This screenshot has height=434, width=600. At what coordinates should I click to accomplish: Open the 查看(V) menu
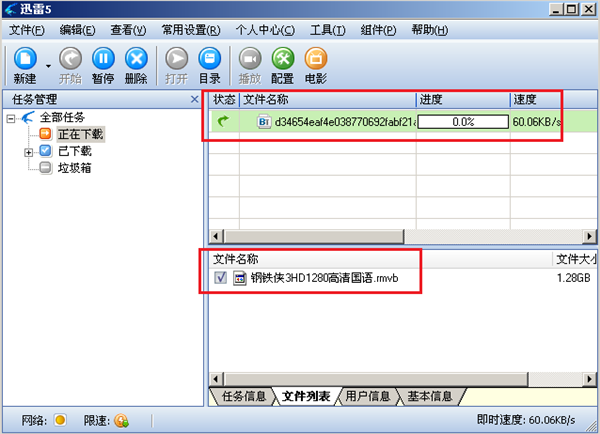point(128,30)
